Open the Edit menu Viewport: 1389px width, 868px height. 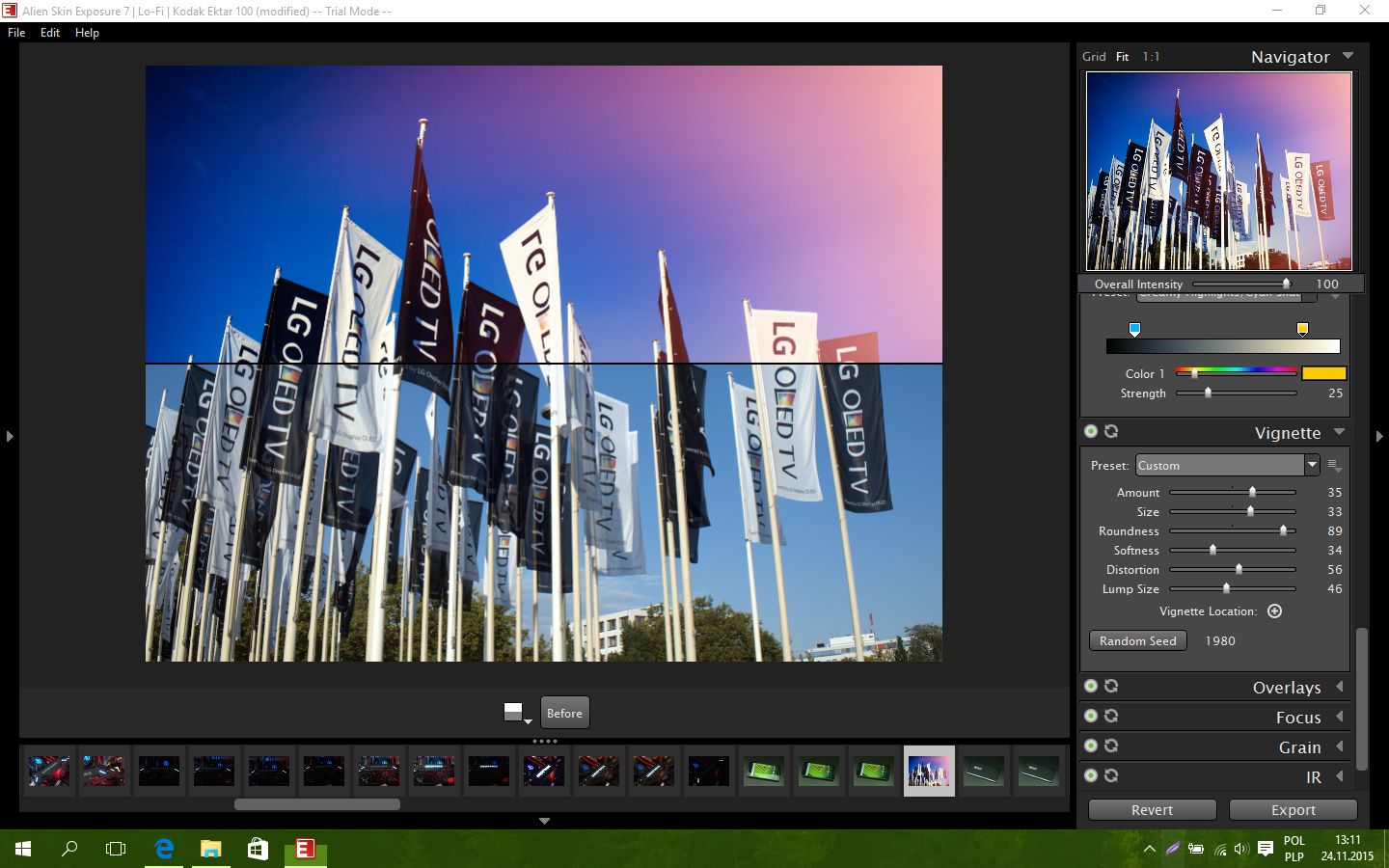(x=50, y=33)
